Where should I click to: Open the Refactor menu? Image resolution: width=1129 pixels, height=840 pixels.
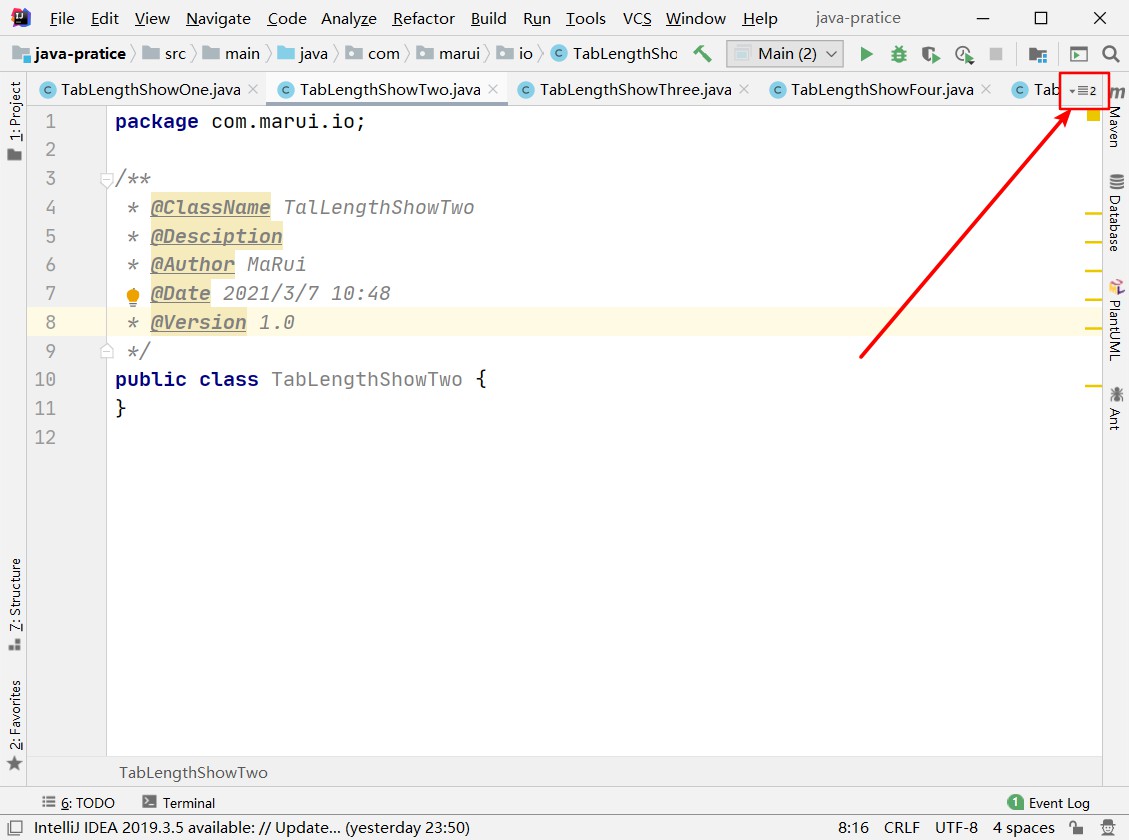424,19
